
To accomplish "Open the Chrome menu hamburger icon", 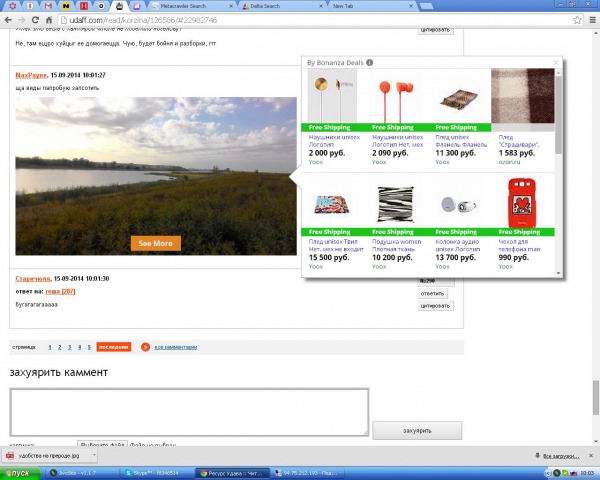I will (x=592, y=20).
